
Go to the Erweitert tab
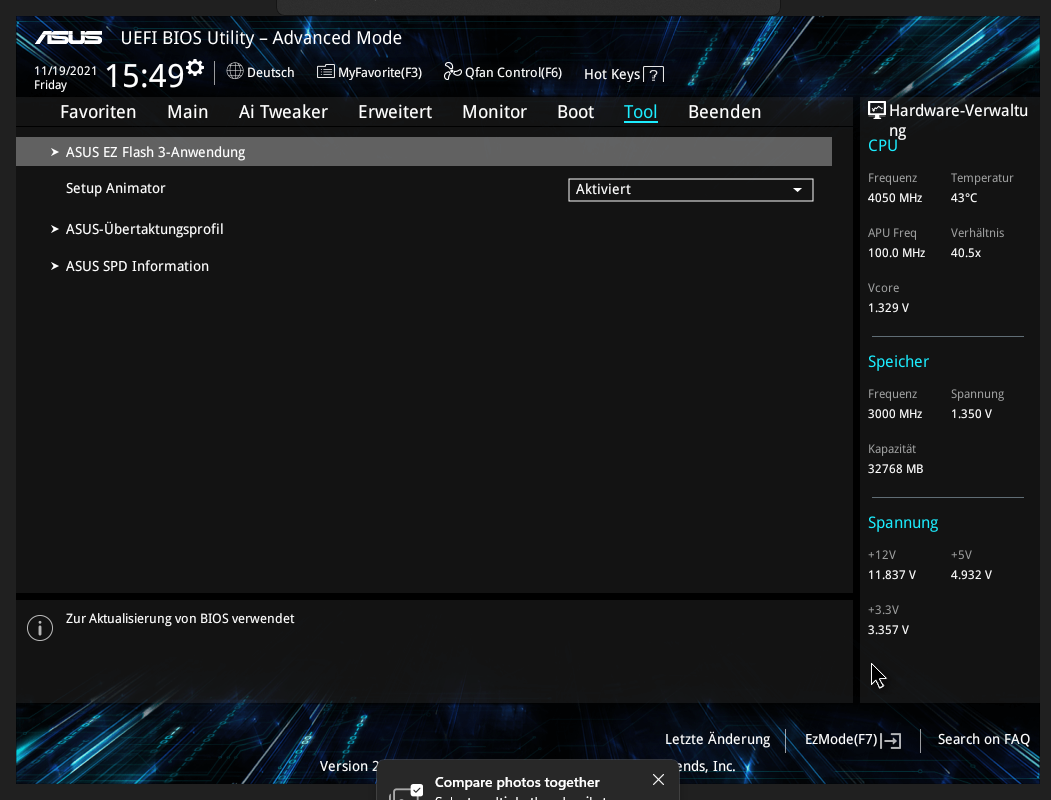coord(395,112)
